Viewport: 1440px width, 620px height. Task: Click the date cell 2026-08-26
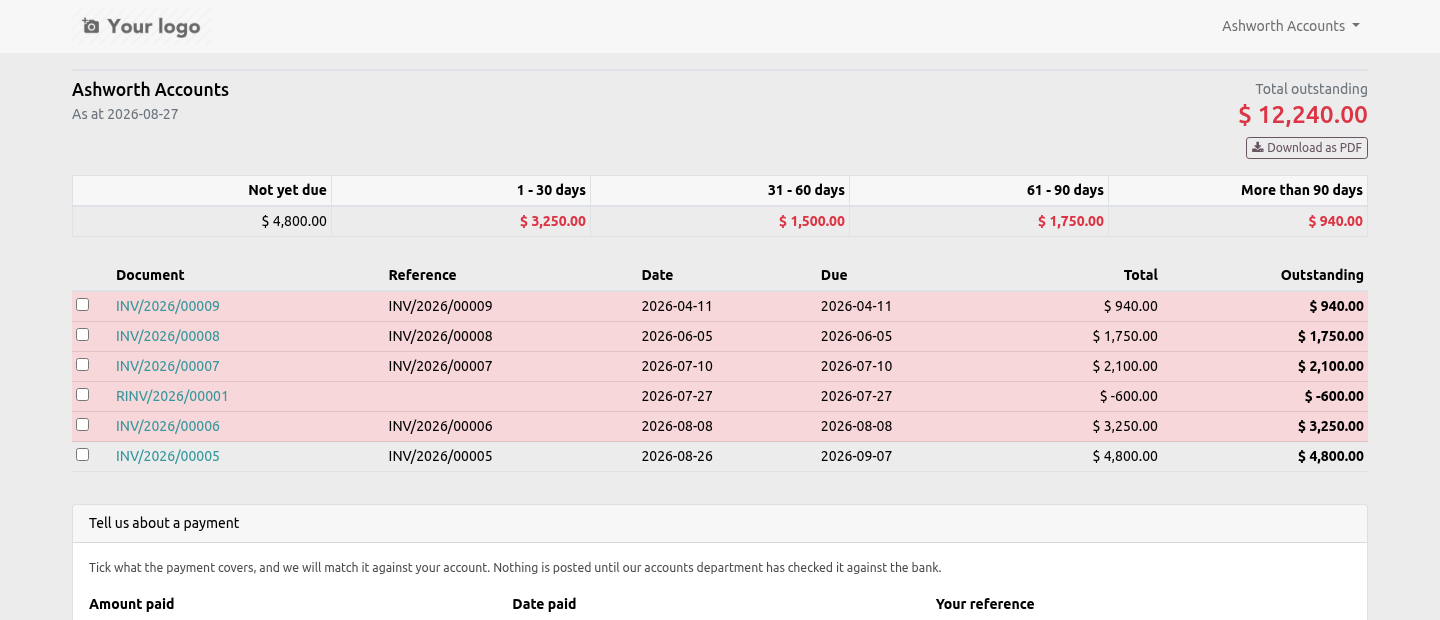[677, 456]
